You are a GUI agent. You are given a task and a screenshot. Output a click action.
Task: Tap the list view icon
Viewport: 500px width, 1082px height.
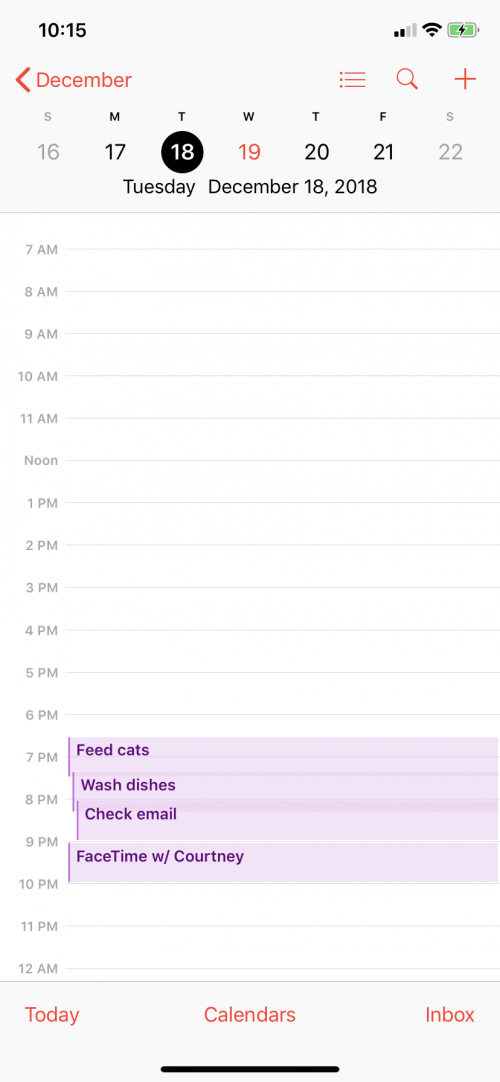coord(352,80)
